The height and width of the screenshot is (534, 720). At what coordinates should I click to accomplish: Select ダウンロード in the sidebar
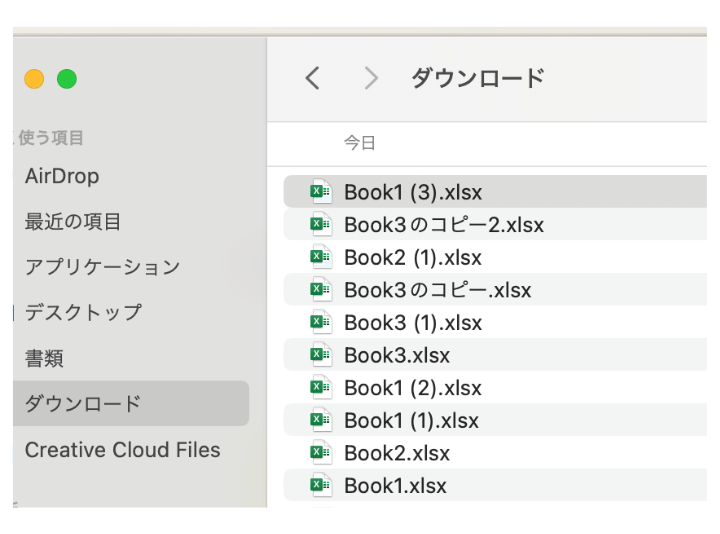click(x=83, y=404)
